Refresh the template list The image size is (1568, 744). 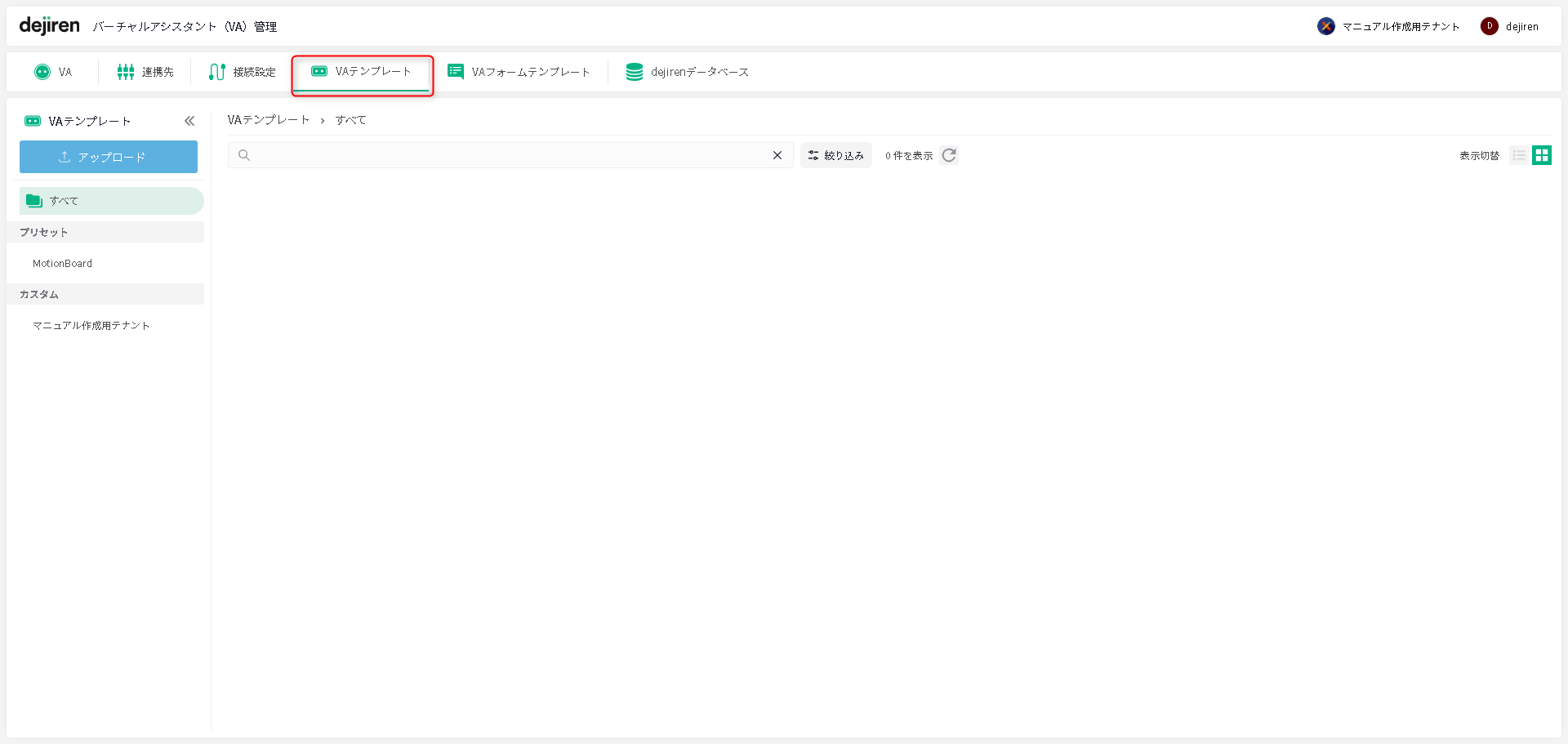tap(948, 155)
